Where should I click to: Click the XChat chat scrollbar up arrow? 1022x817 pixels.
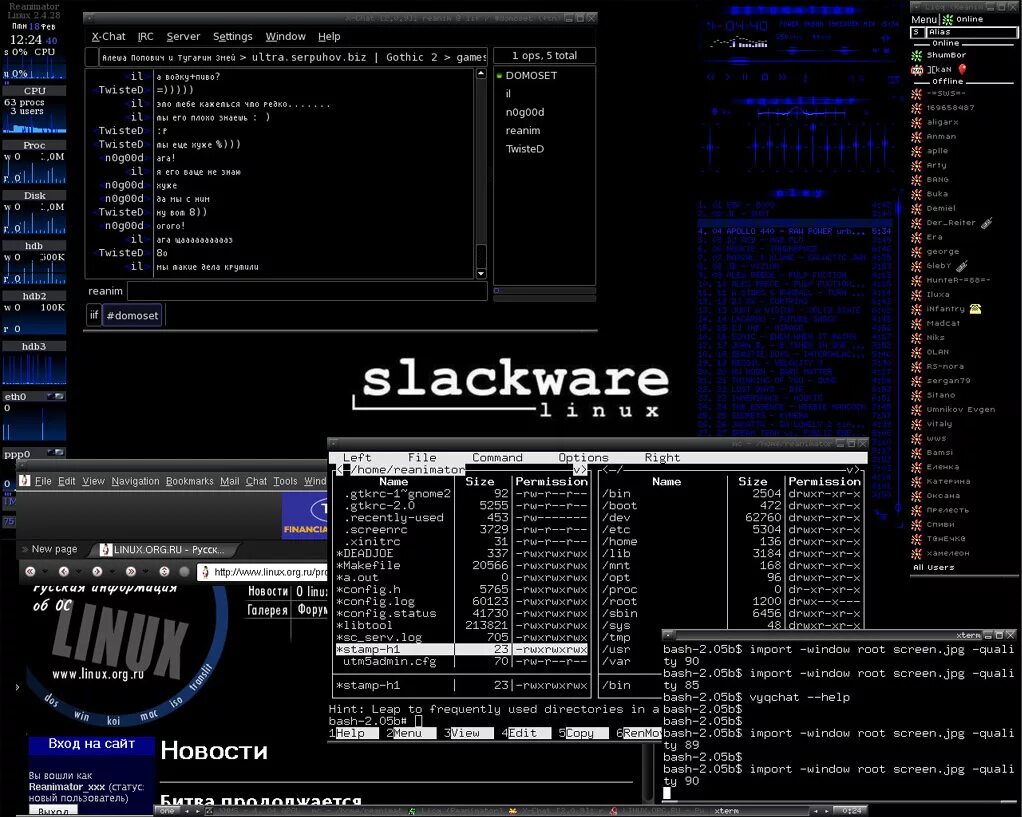click(481, 74)
